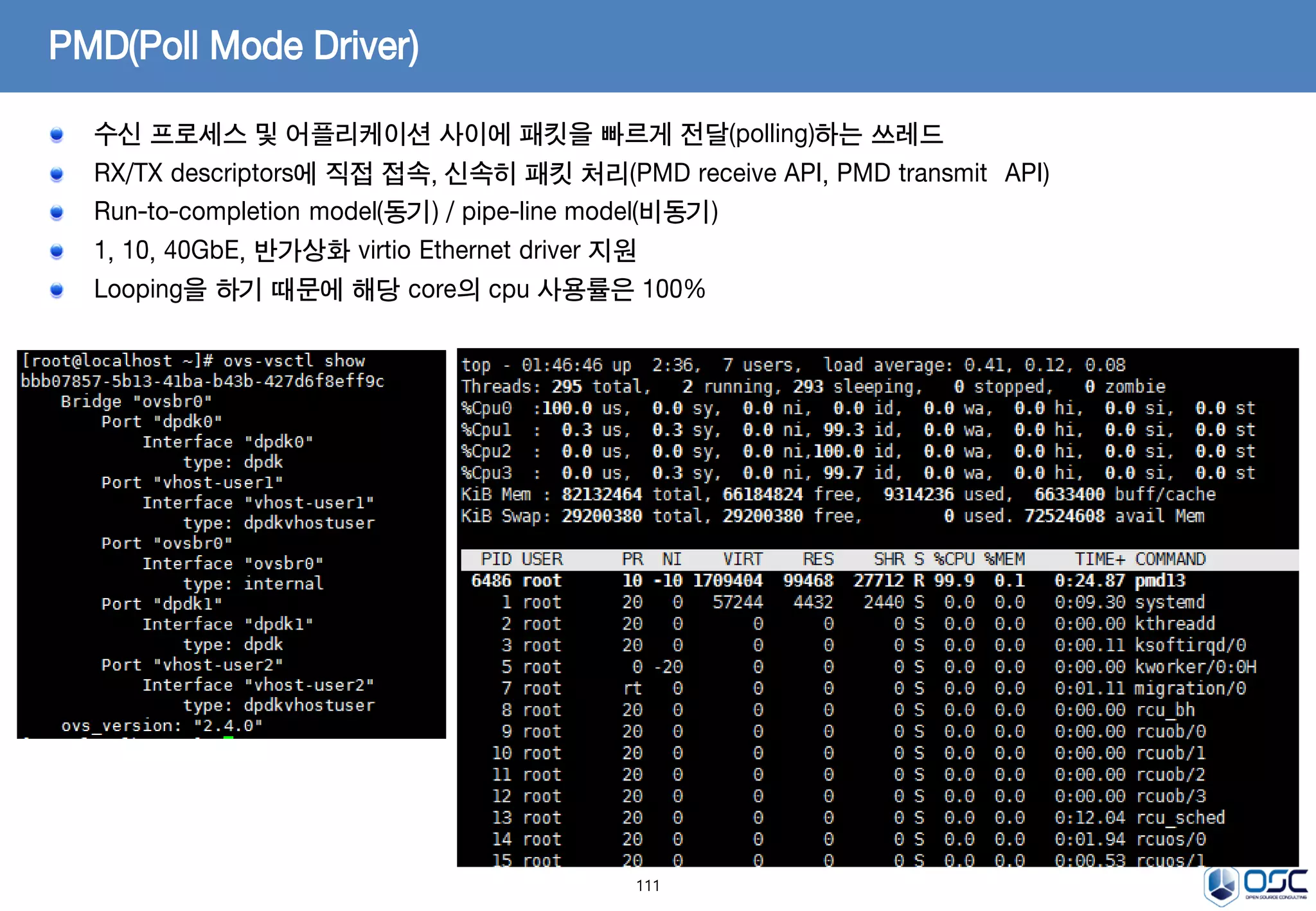
Task: Click the line 'Interface "dpdk0"'
Action: click(228, 442)
